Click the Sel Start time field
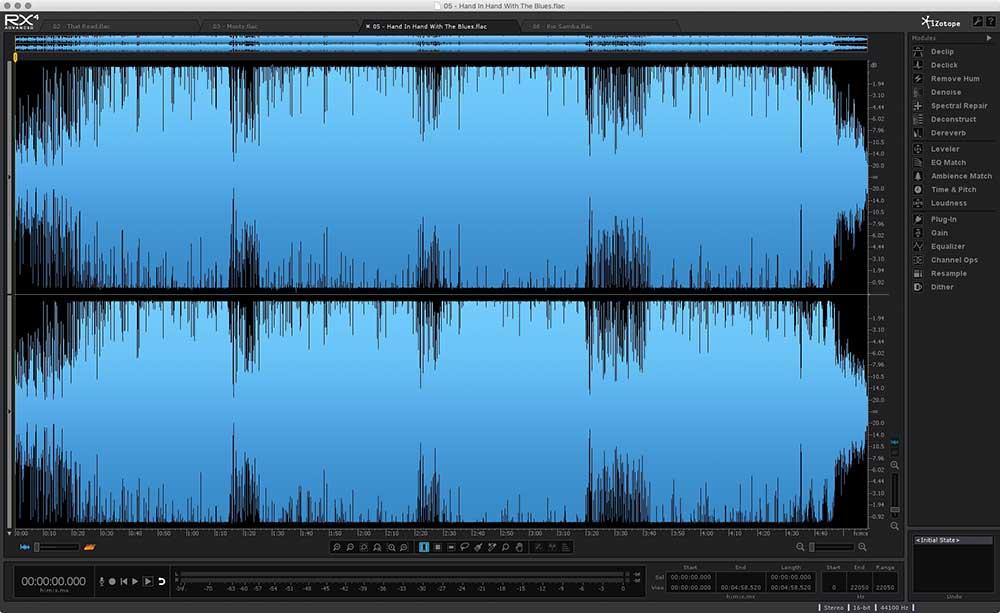This screenshot has width=1000, height=613. 691,577
